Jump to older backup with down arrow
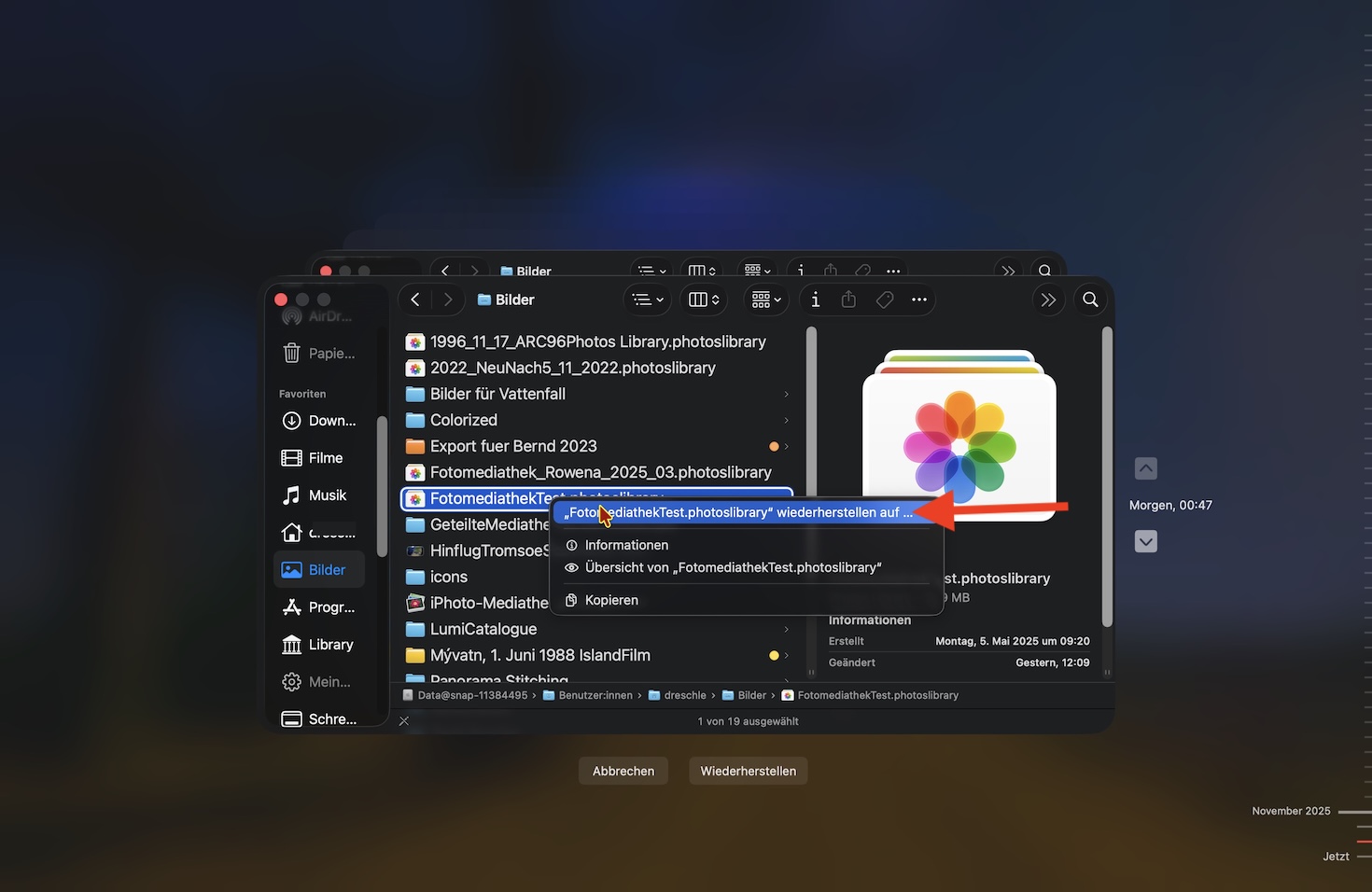The image size is (1372, 892). tap(1146, 541)
